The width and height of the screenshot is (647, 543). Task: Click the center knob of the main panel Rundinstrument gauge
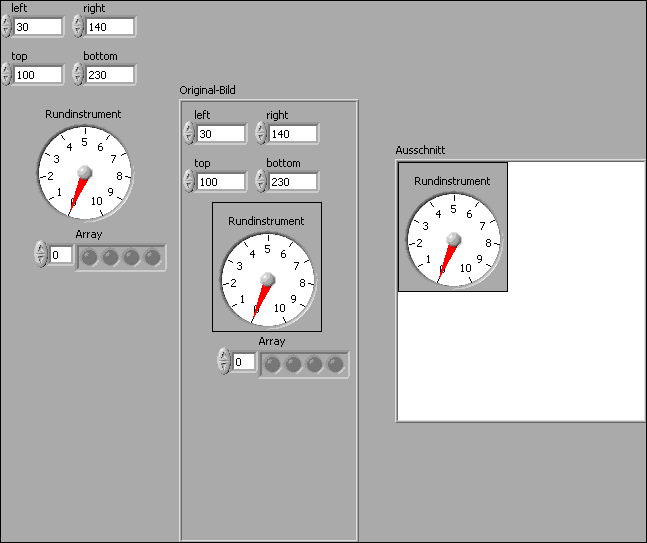coord(85,172)
